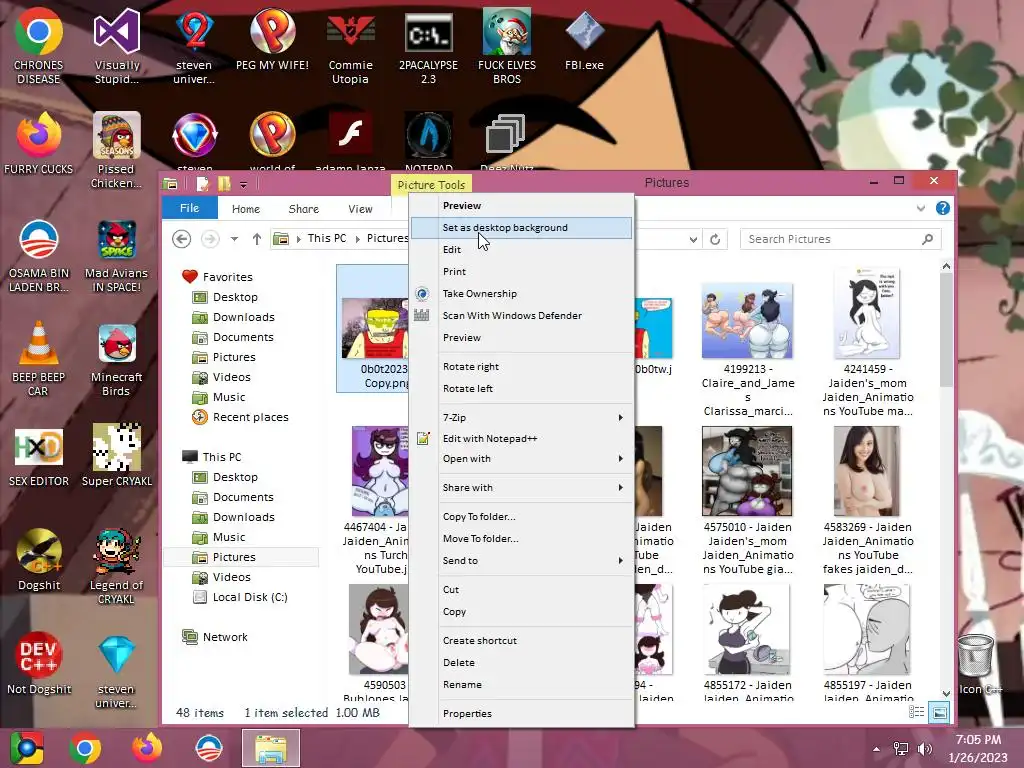
Task: Open the Commie Utopia desktop shortcut
Action: point(350,46)
